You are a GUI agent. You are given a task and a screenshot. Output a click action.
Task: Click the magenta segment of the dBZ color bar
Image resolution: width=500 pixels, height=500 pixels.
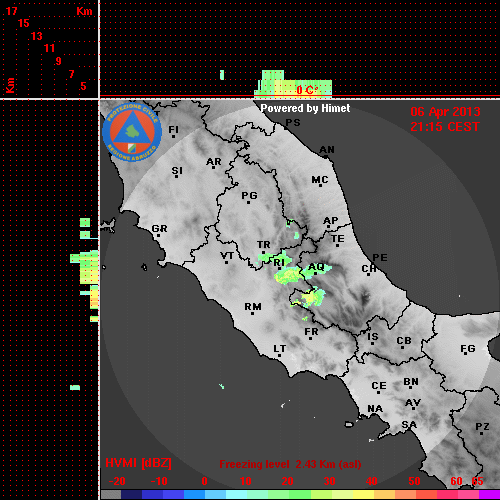pos(489,495)
